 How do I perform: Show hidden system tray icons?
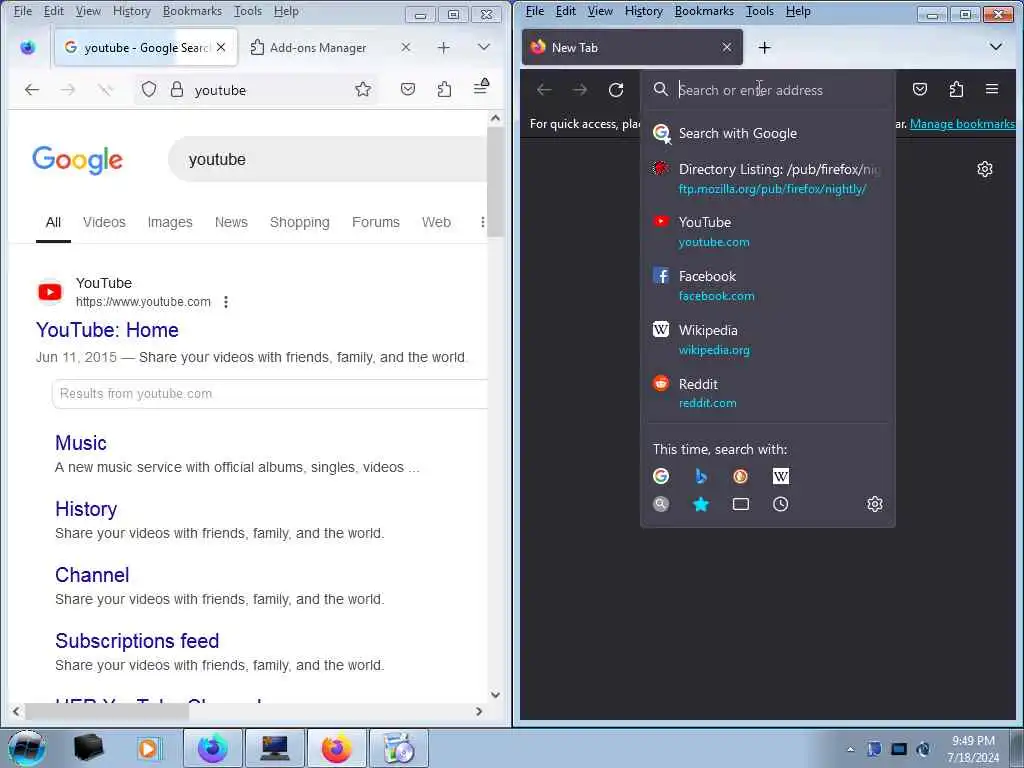click(850, 749)
